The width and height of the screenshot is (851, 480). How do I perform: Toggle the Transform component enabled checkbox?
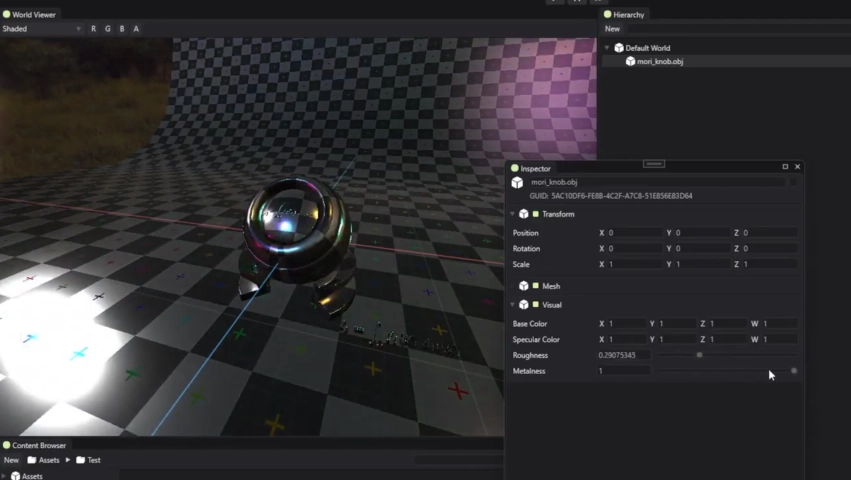coord(536,214)
